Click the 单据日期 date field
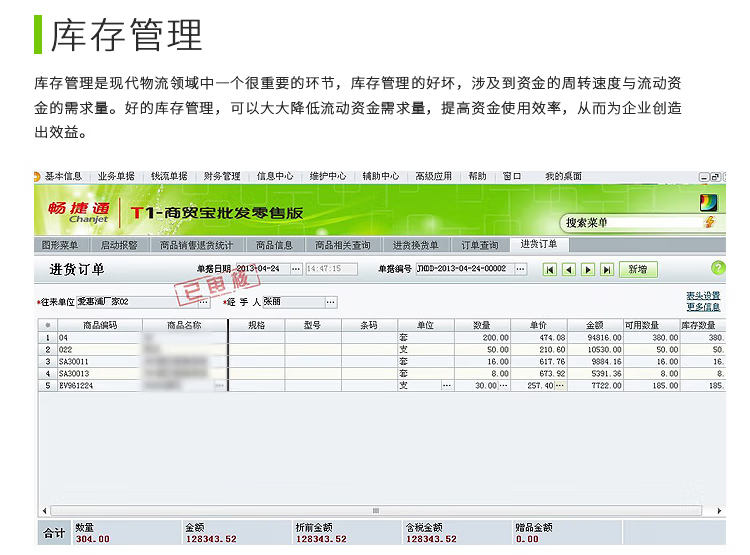Viewport: 750px width, 555px height. (263, 269)
